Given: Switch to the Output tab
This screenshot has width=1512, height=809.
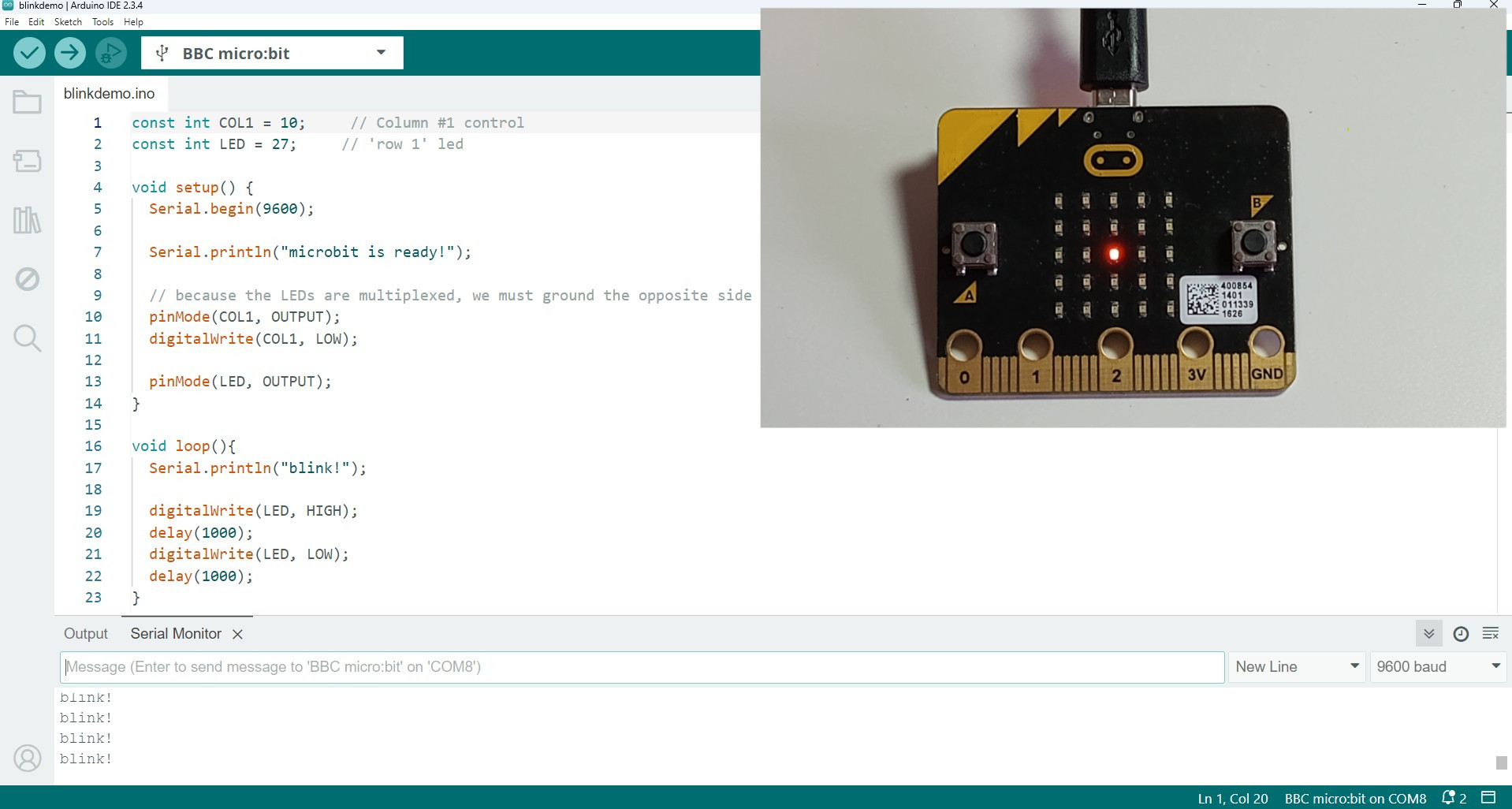Looking at the screenshot, I should (x=86, y=634).
